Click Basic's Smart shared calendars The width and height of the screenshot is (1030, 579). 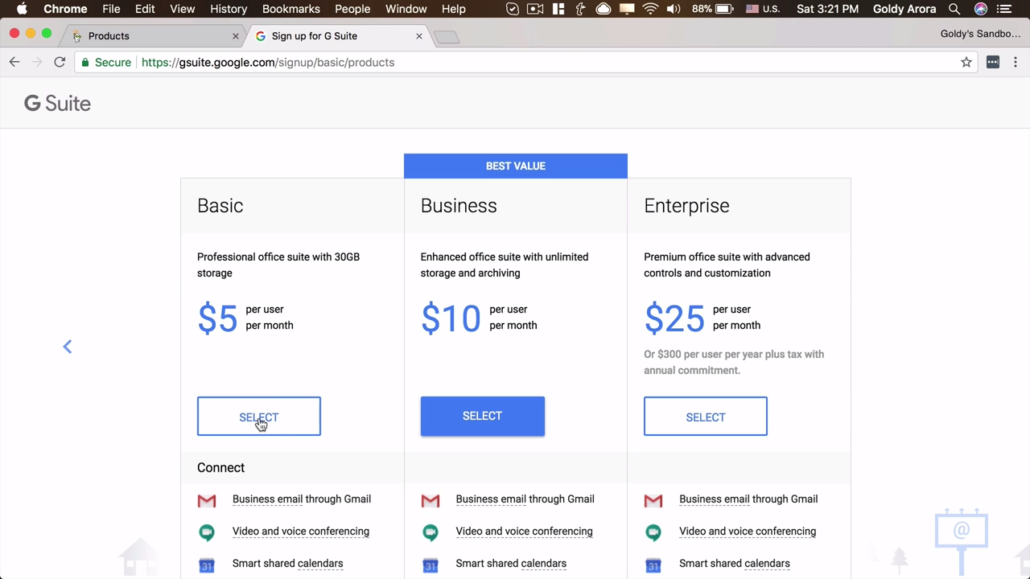[x=288, y=563]
